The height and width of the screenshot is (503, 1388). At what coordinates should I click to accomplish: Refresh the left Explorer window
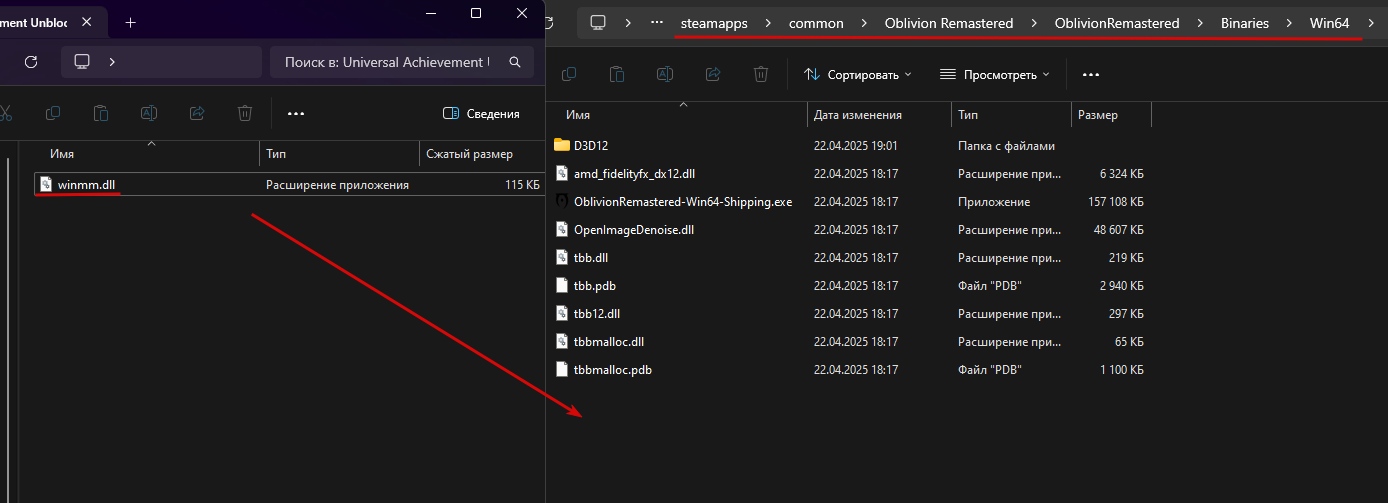pos(31,62)
